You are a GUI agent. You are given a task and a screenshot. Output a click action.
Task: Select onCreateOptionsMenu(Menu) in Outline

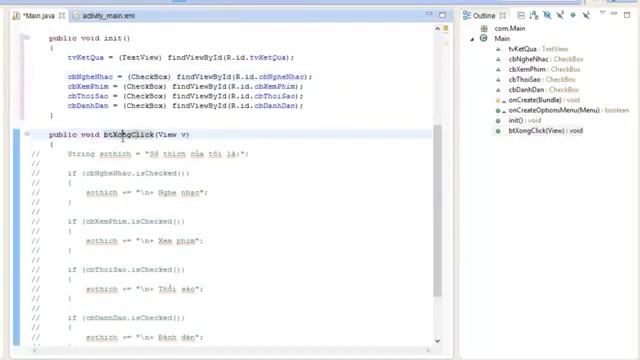point(569,110)
